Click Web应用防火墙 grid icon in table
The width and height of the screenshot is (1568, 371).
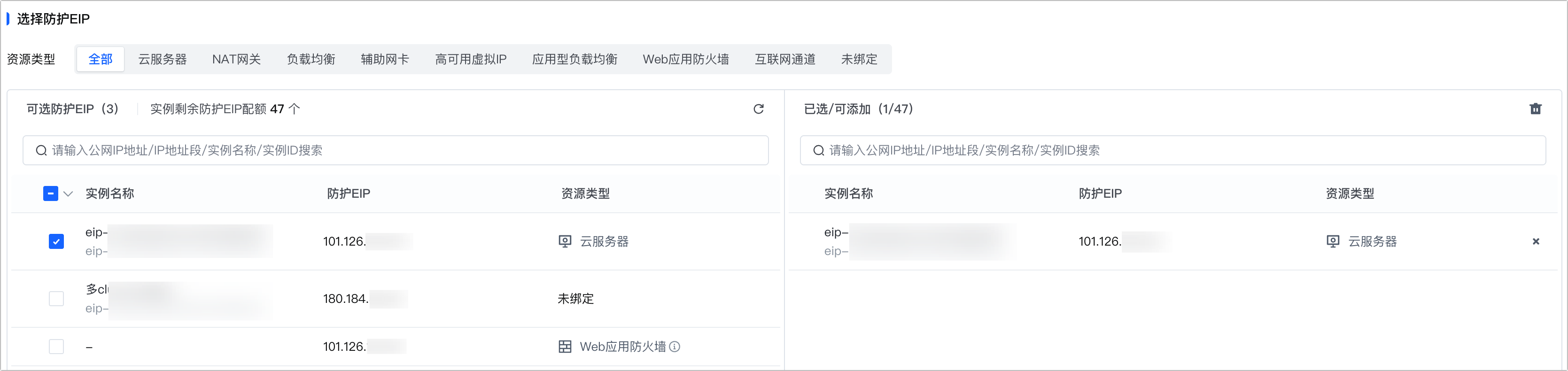[565, 347]
